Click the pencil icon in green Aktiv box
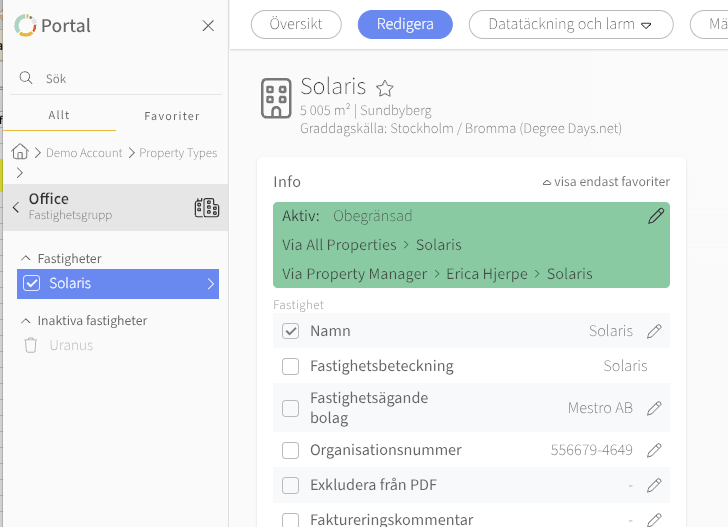Viewport: 728px width, 527px height. click(656, 216)
